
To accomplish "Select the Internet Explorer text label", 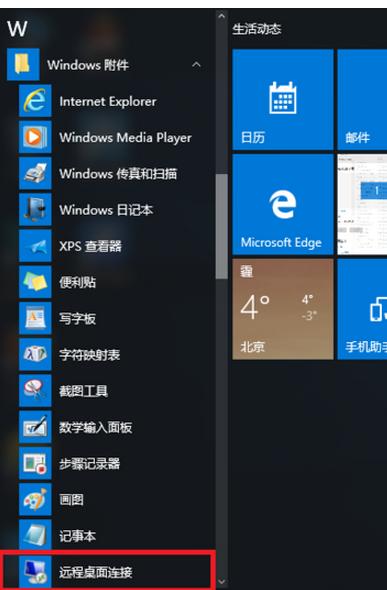I will tap(108, 101).
